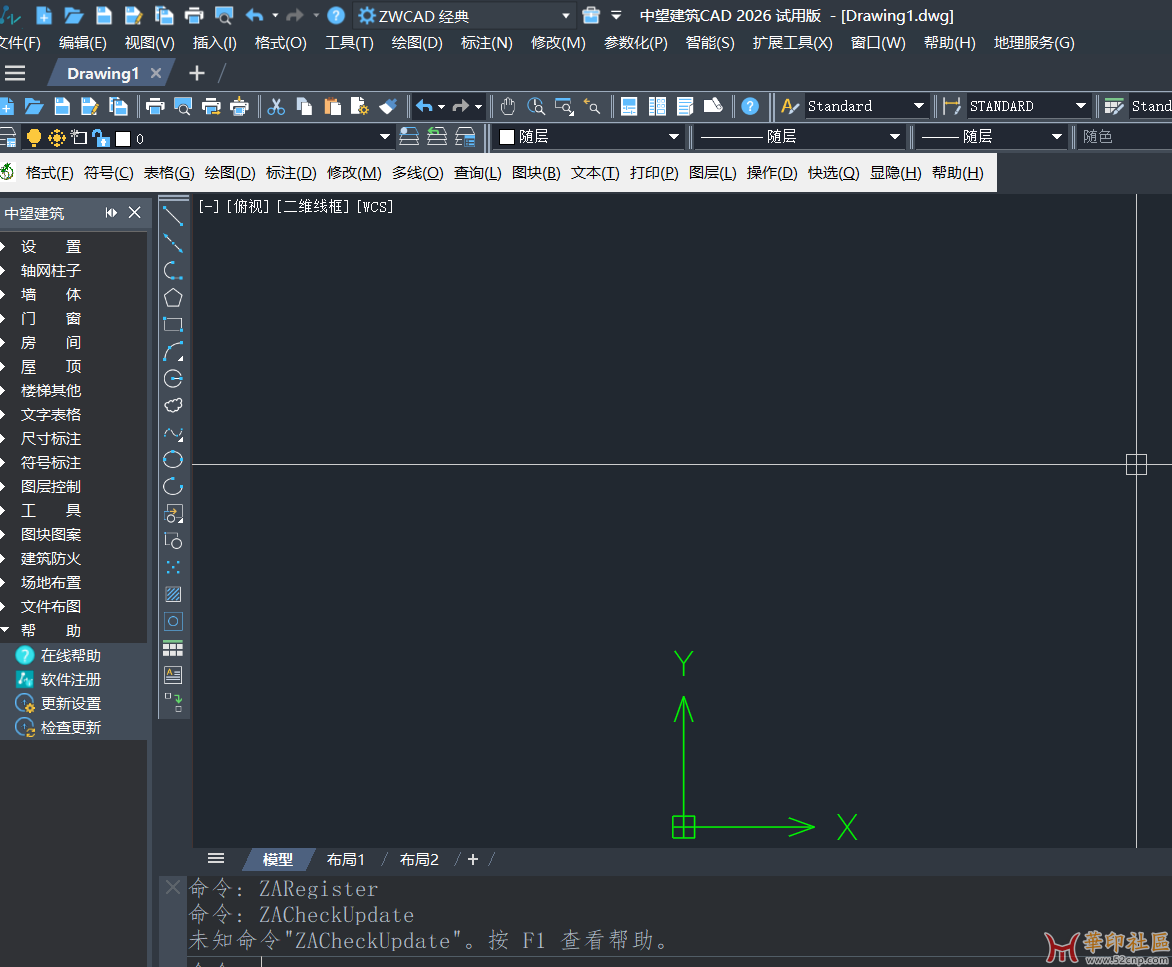Switch to the 布局2 layout tab
This screenshot has height=967, width=1172.
(x=419, y=859)
